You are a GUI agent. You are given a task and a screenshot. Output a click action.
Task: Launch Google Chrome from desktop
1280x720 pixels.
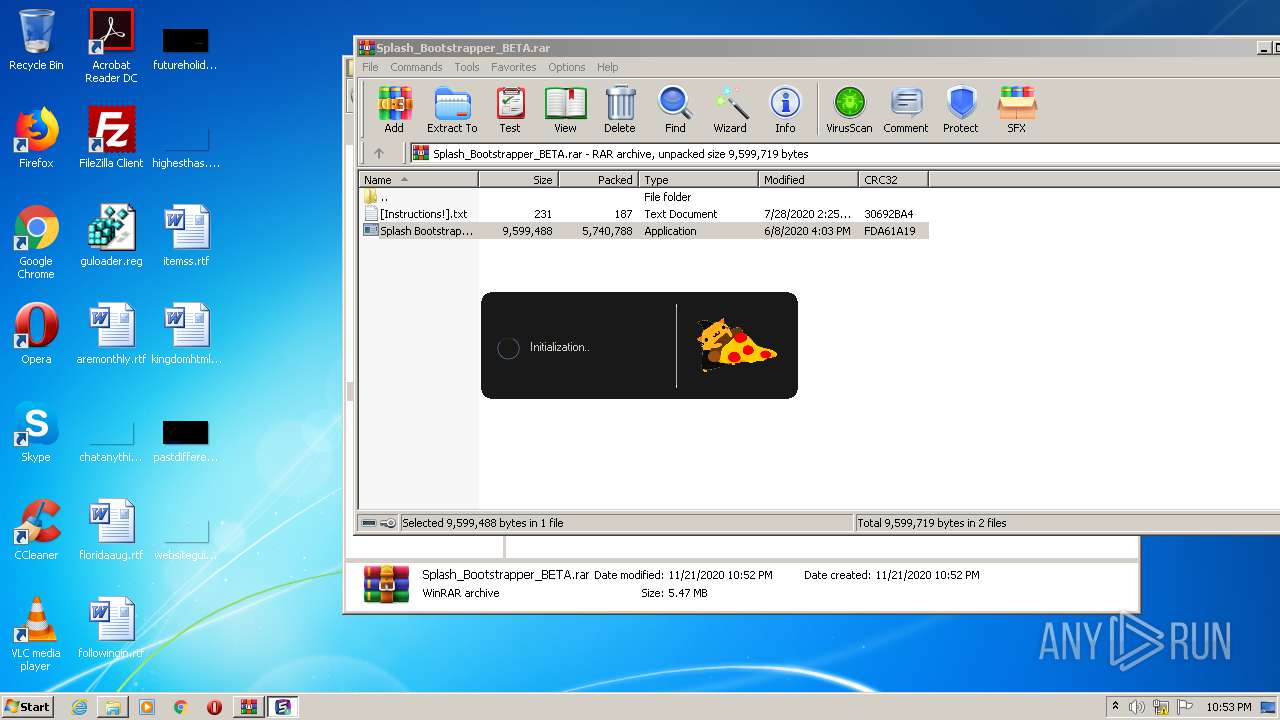click(36, 242)
